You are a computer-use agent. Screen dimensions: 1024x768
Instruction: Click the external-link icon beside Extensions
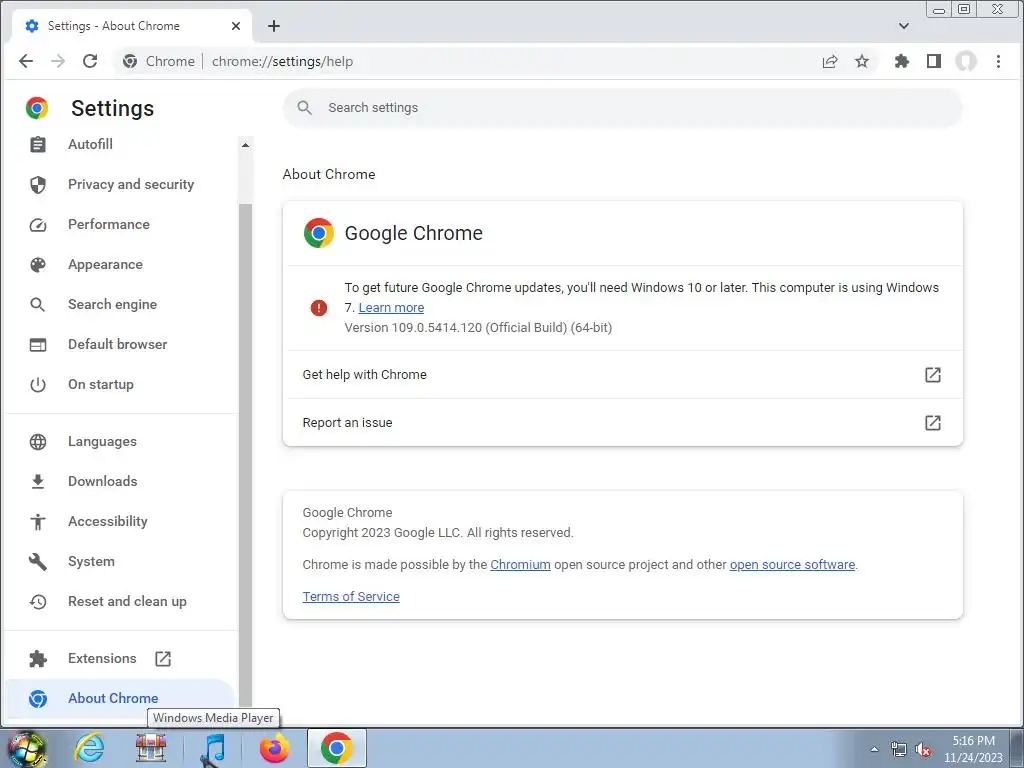(163, 659)
